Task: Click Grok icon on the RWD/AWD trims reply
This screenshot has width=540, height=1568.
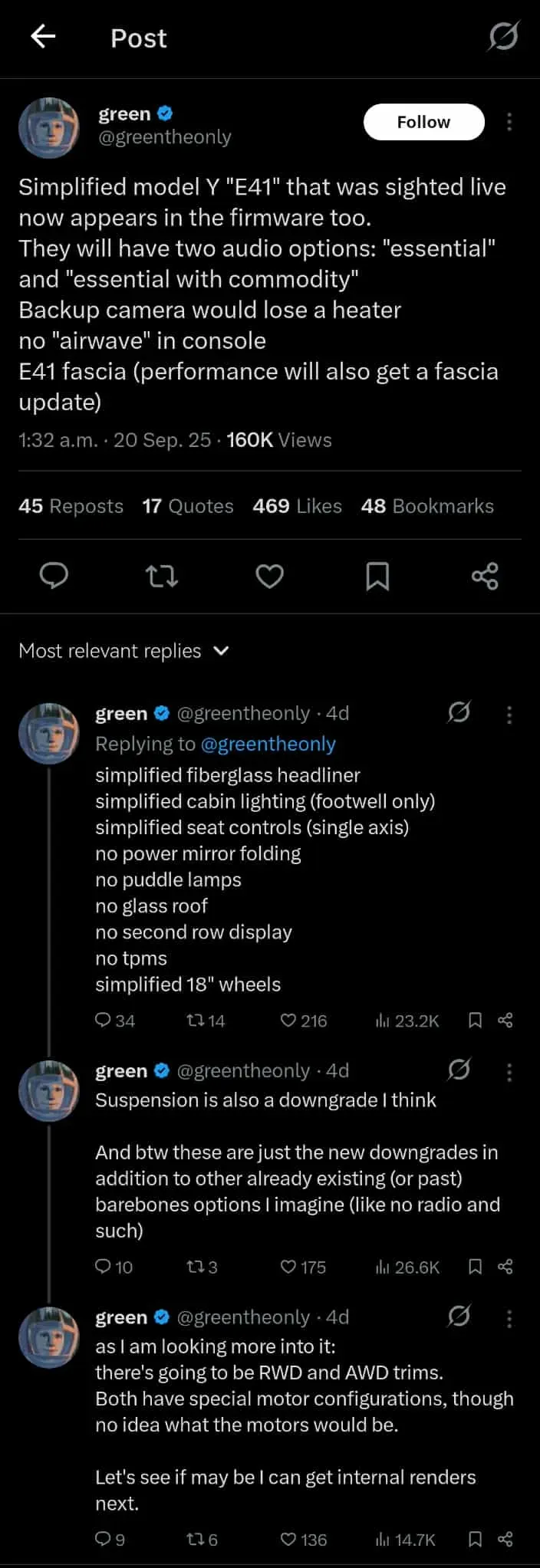Action: click(459, 1317)
